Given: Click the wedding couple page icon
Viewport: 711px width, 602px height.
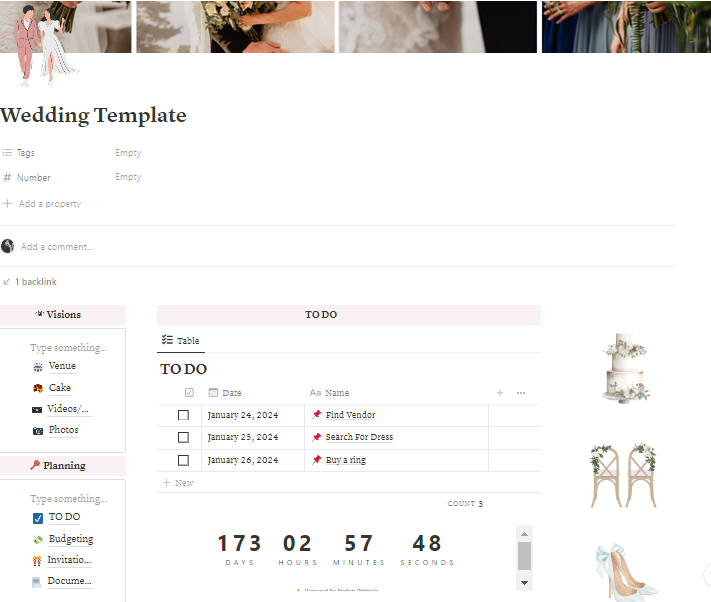Looking at the screenshot, I should pyautogui.click(x=45, y=48).
